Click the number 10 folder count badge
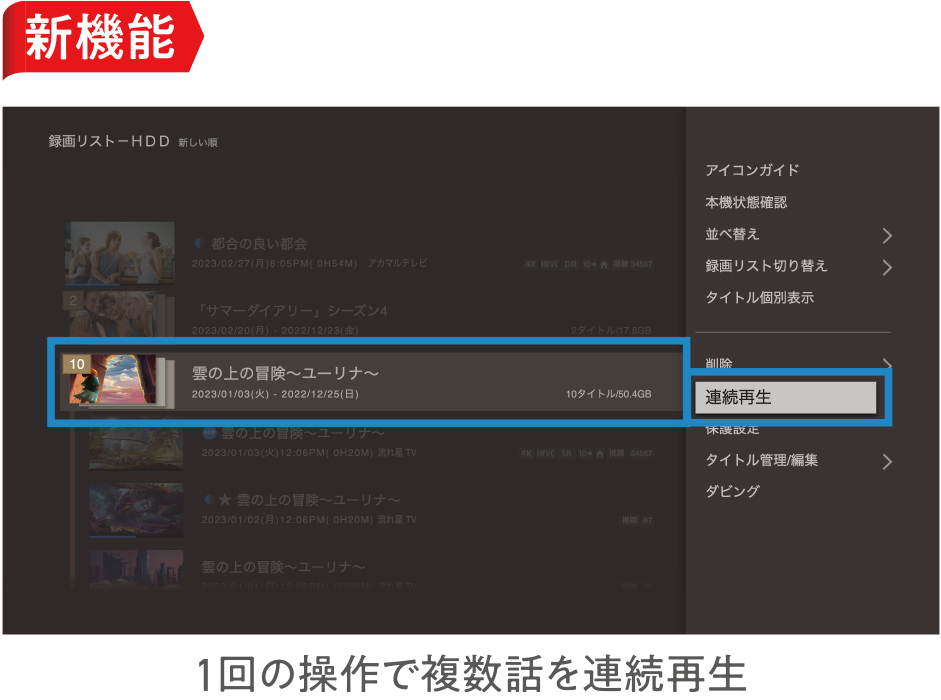This screenshot has height=700, width=941. pyautogui.click(x=76, y=364)
